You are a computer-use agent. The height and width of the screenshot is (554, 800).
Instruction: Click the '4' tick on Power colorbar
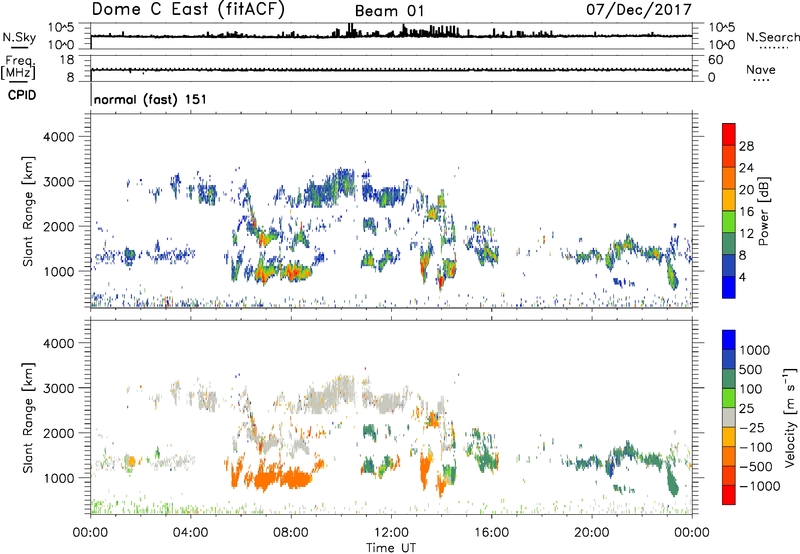[742, 277]
